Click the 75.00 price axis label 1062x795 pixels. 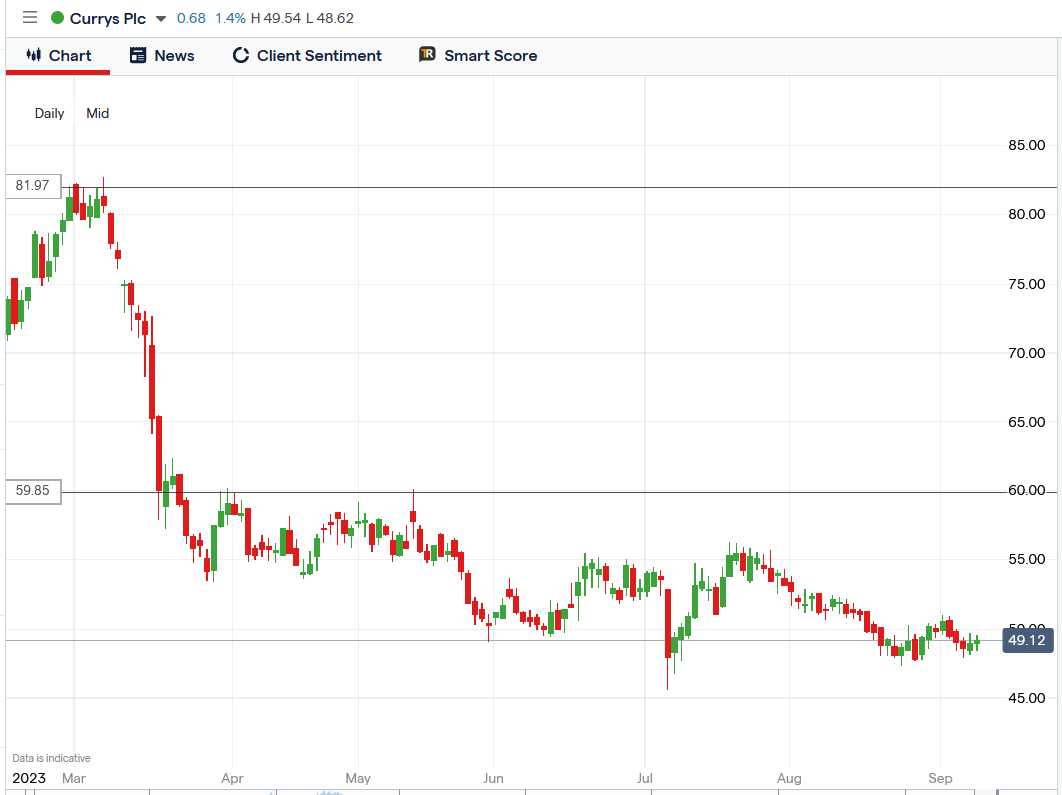click(1026, 284)
